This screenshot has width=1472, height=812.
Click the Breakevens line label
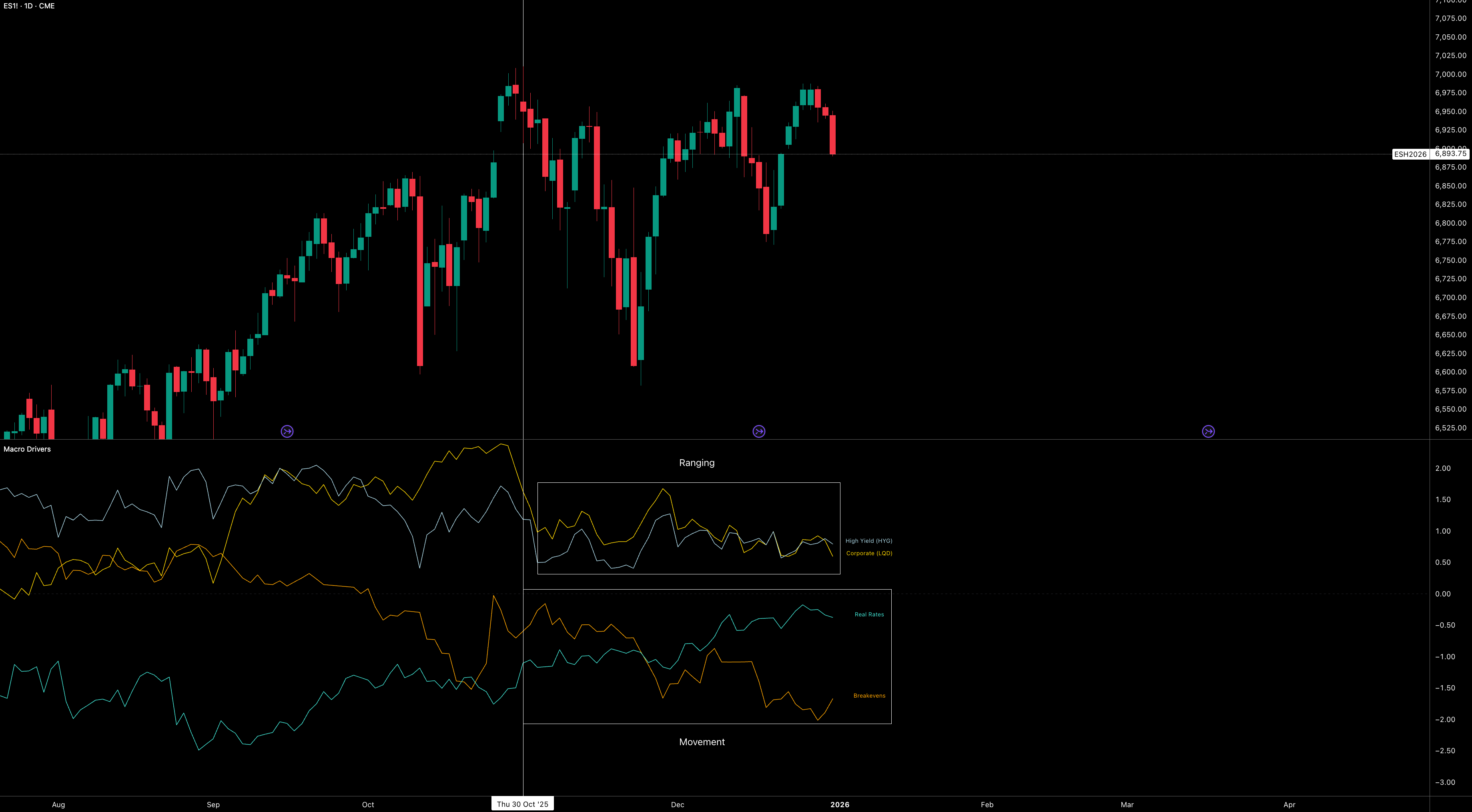869,696
